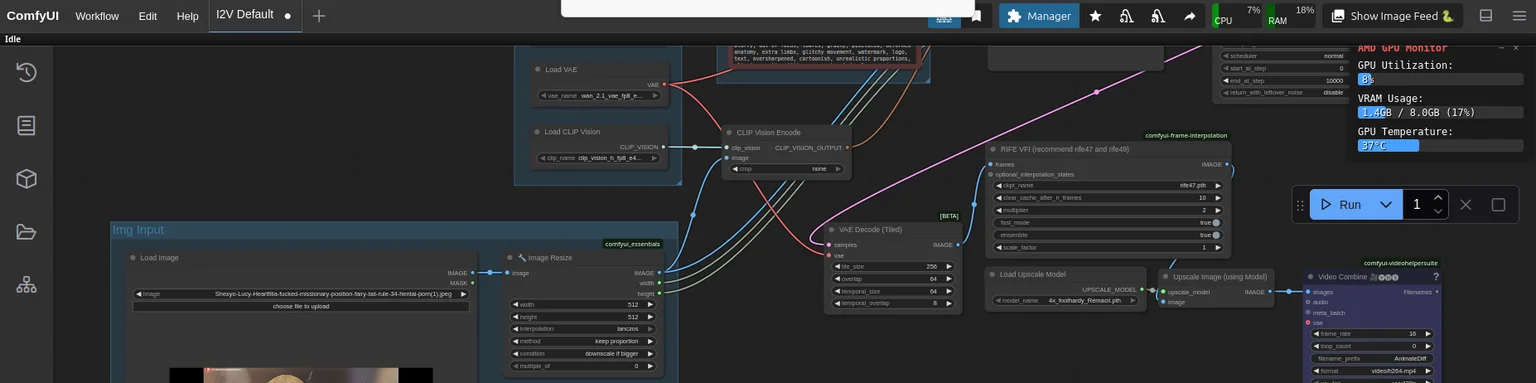Image resolution: width=1536 pixels, height=383 pixels.
Task: Click the GPU Temperature bar showing 37°C
Action: 1440,145
